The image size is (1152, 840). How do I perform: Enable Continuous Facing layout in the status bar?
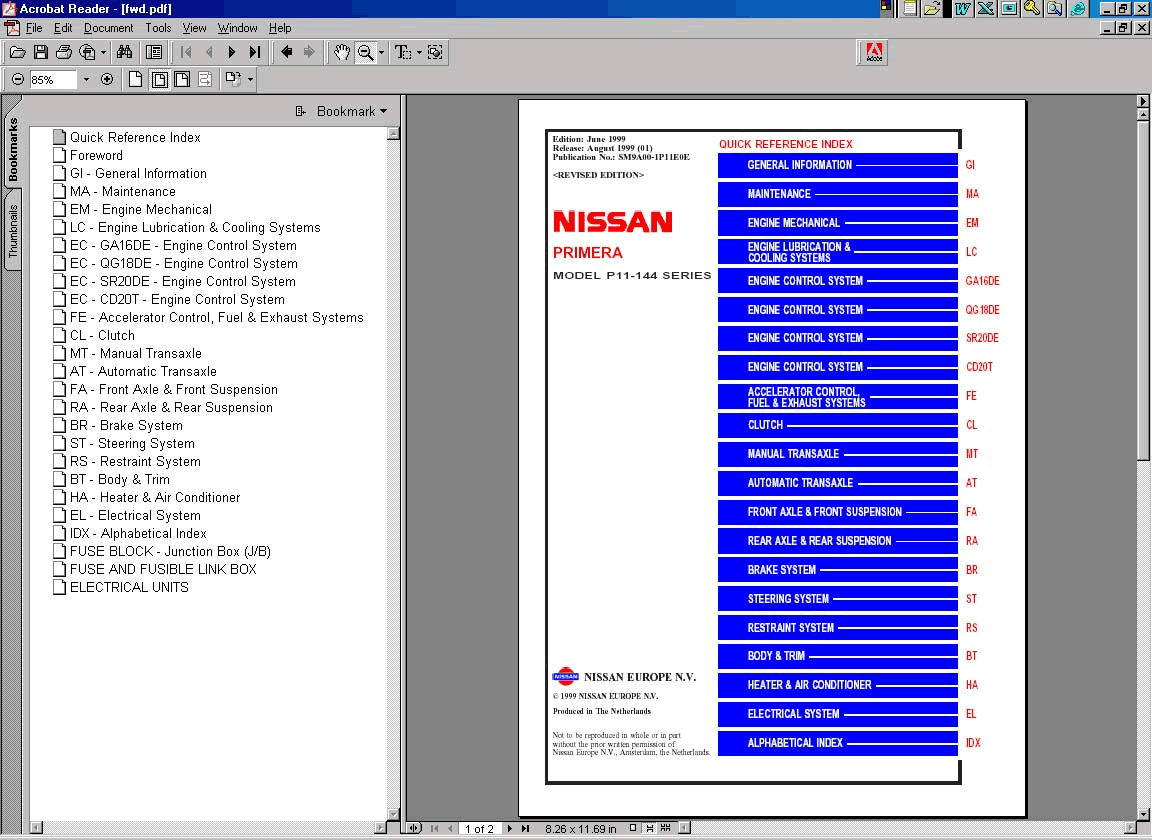666,828
